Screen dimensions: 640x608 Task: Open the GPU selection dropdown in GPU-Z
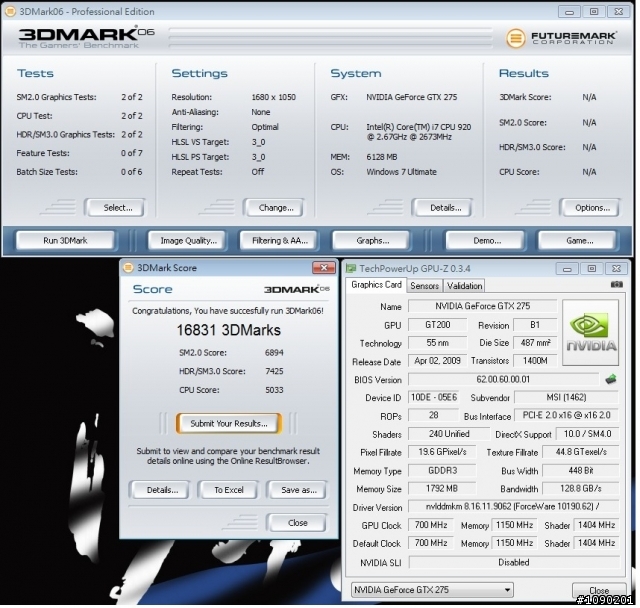(x=432, y=590)
